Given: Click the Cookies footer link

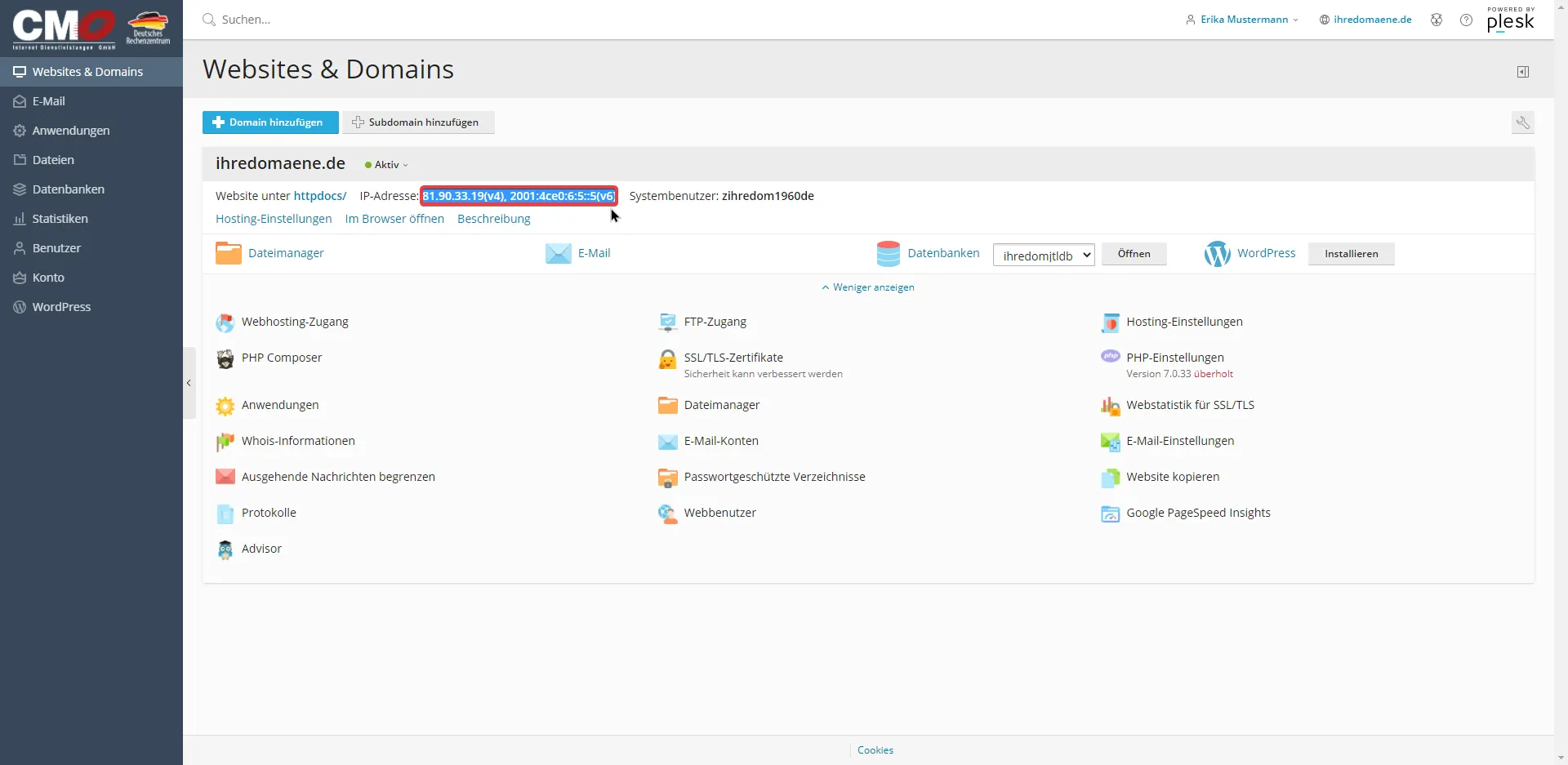Looking at the screenshot, I should pyautogui.click(x=875, y=750).
